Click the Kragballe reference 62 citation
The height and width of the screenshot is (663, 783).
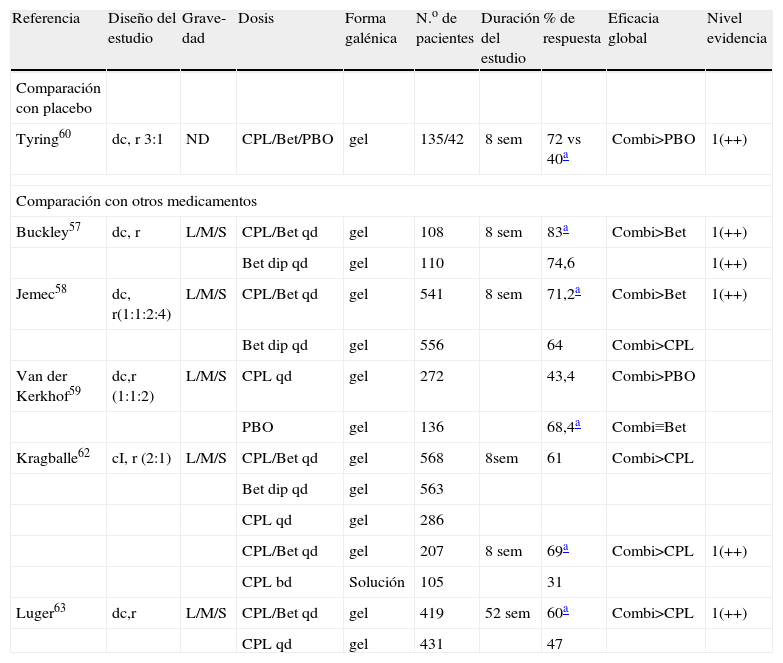click(84, 453)
